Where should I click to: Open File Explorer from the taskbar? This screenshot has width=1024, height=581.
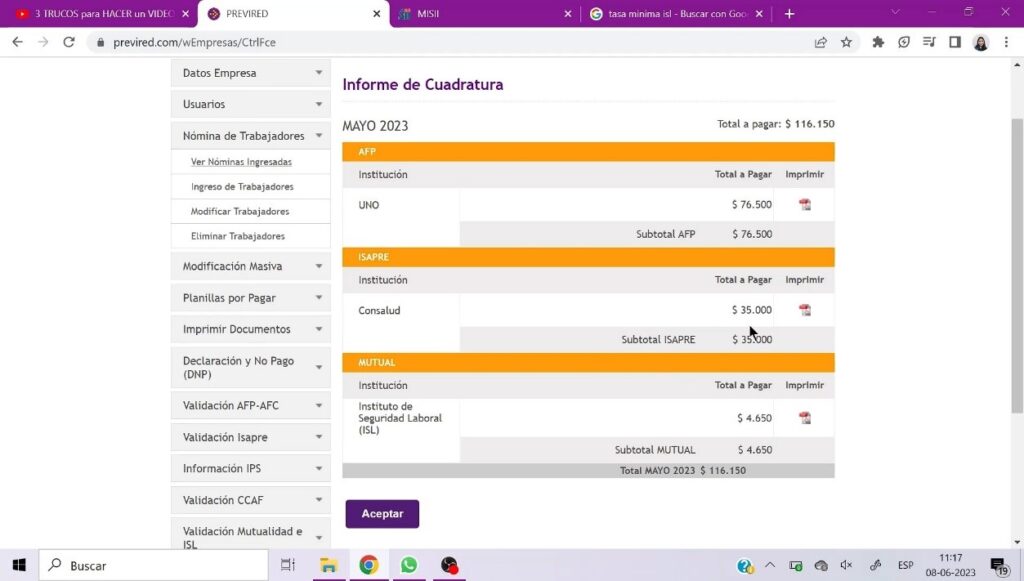click(328, 565)
